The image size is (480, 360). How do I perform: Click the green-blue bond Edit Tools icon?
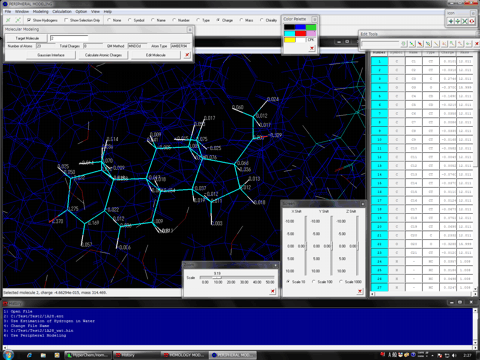412,44
